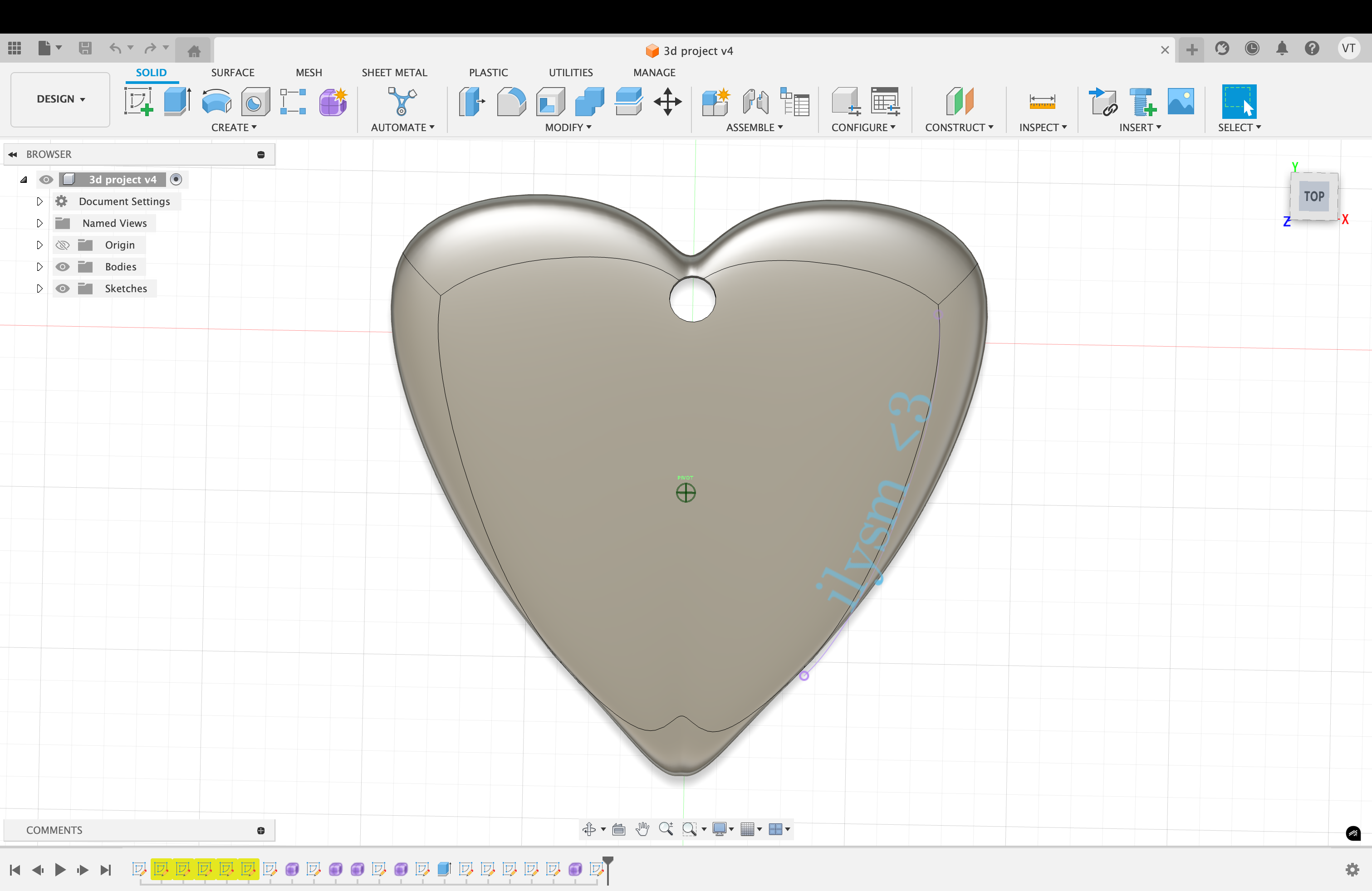Undo the last action
1372x891 pixels.
115,49
